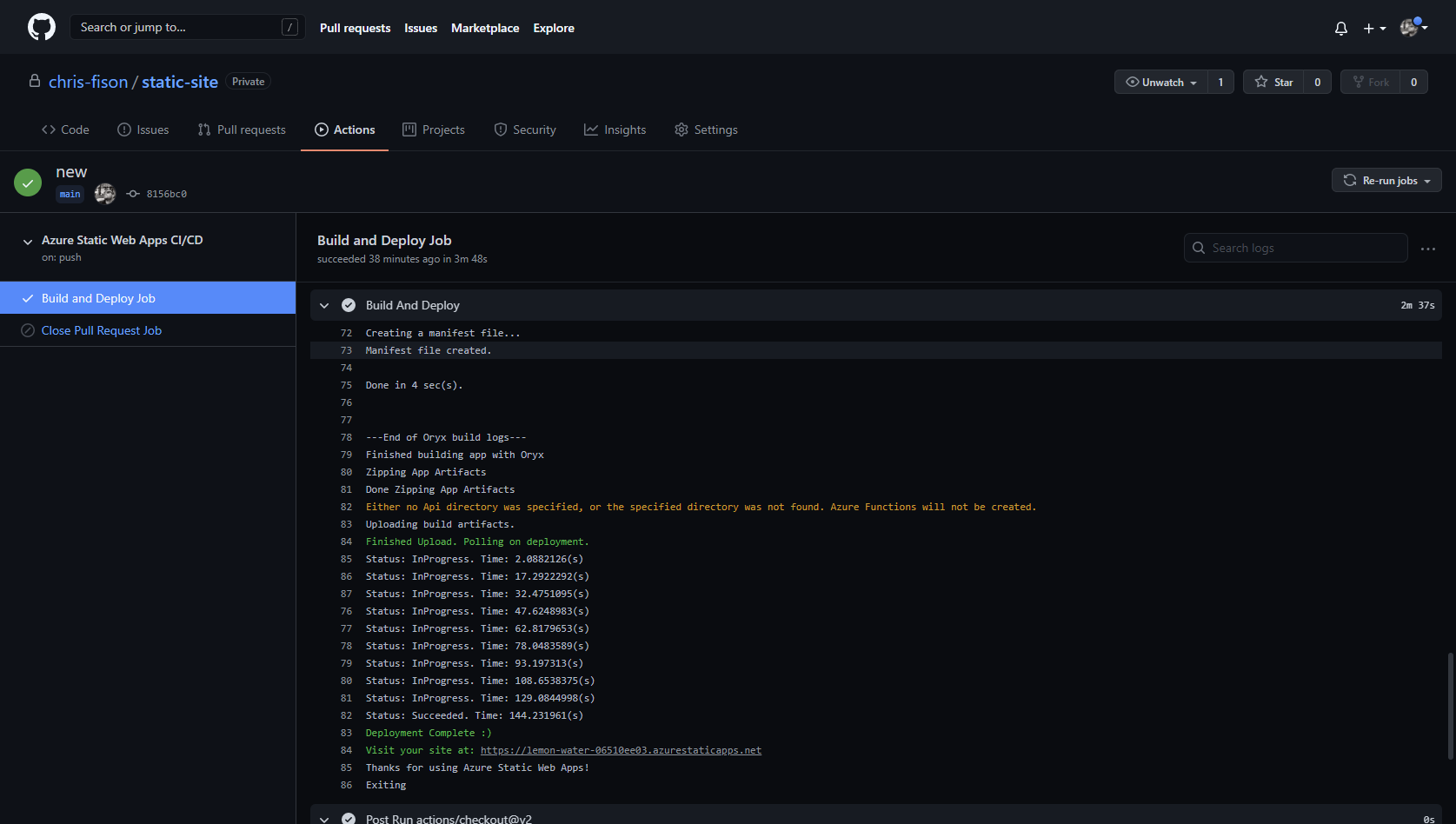Switch to the repository Issues tab
Viewport: 1456px width, 824px height.
(143, 130)
